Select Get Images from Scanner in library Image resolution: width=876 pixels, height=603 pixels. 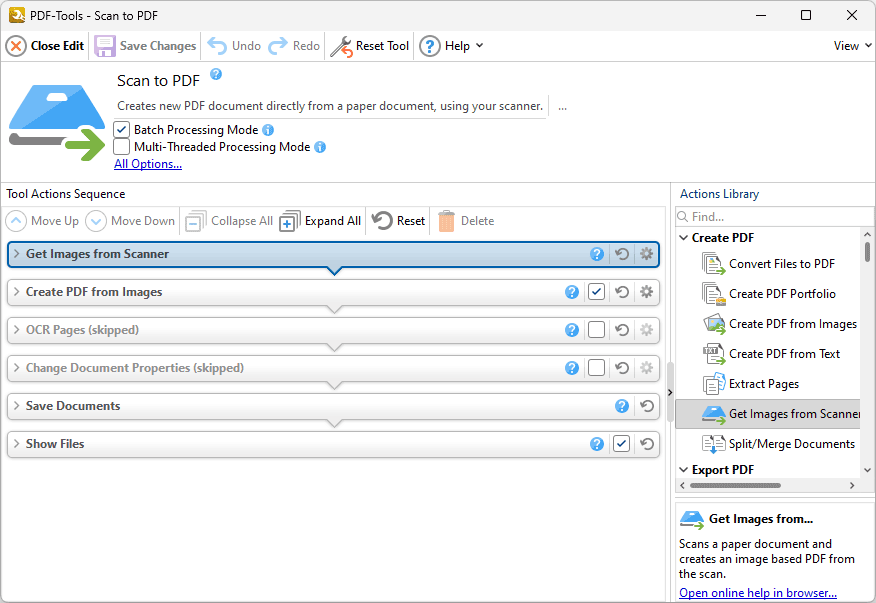pos(768,414)
